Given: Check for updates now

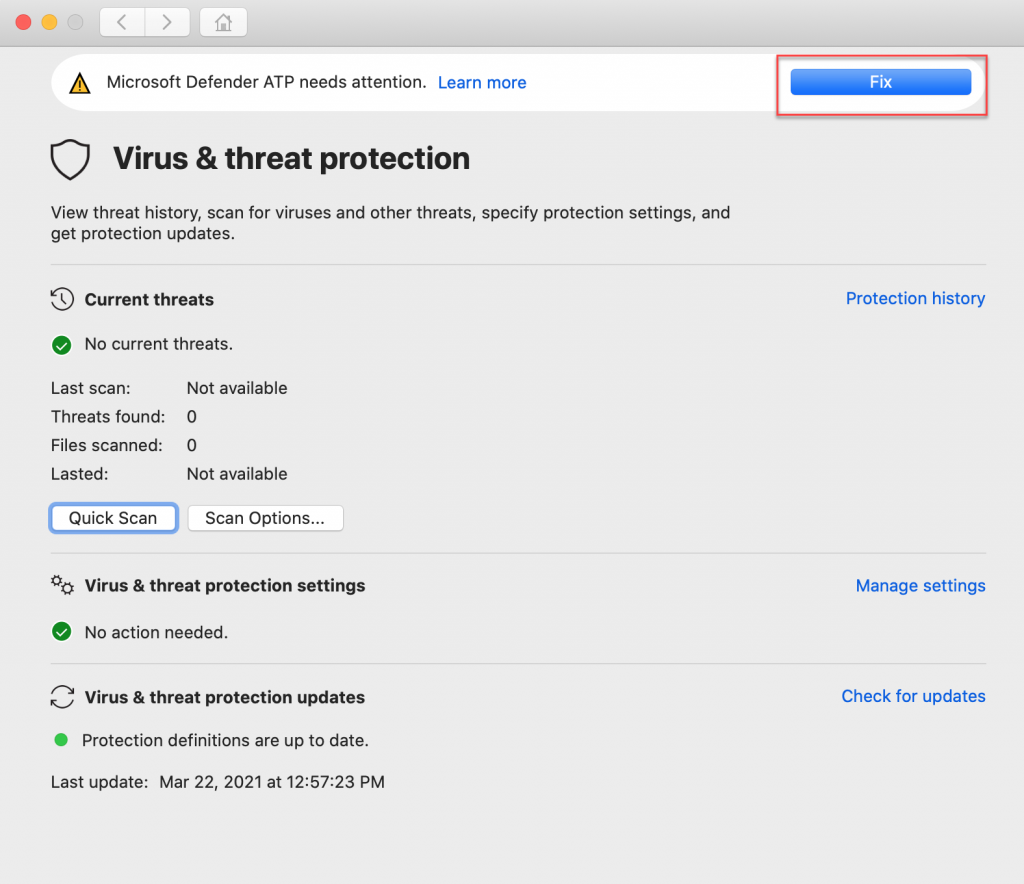Looking at the screenshot, I should (913, 696).
